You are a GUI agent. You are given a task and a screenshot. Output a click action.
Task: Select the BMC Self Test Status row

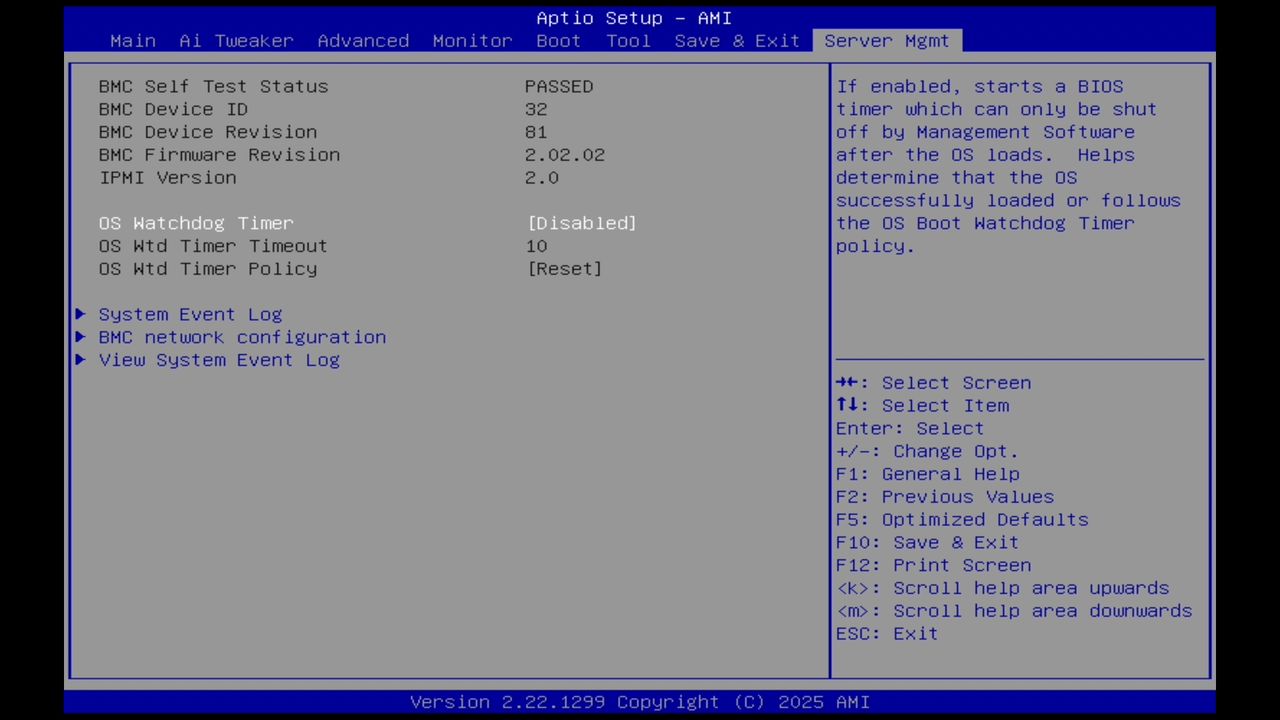coord(213,86)
